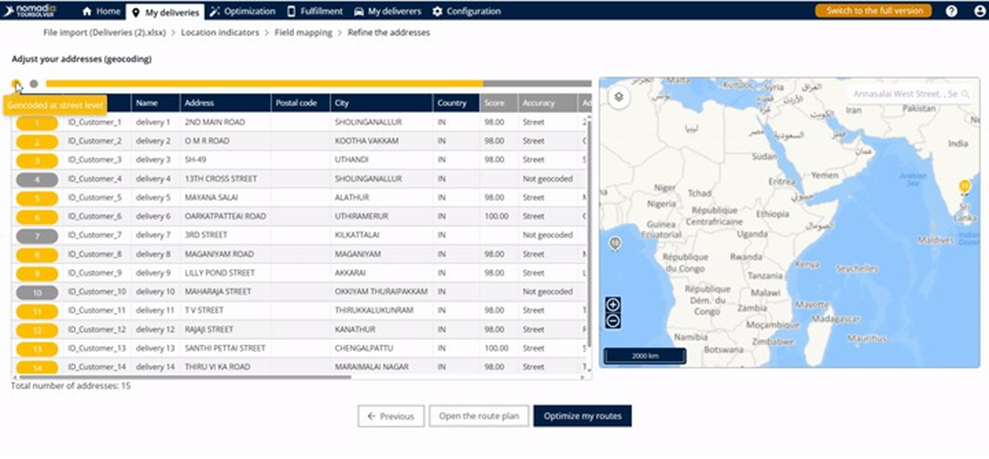Open the help question mark icon
Image resolution: width=989 pixels, height=459 pixels.
point(951,11)
